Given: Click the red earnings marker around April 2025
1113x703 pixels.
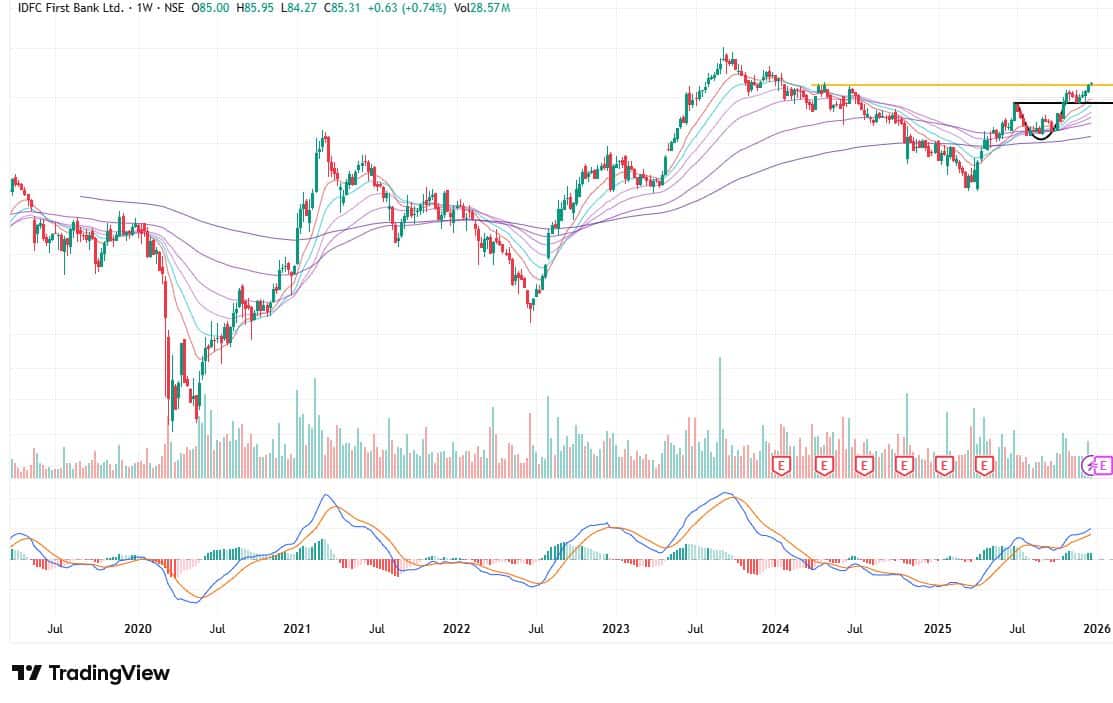Looking at the screenshot, I should click(x=984, y=466).
